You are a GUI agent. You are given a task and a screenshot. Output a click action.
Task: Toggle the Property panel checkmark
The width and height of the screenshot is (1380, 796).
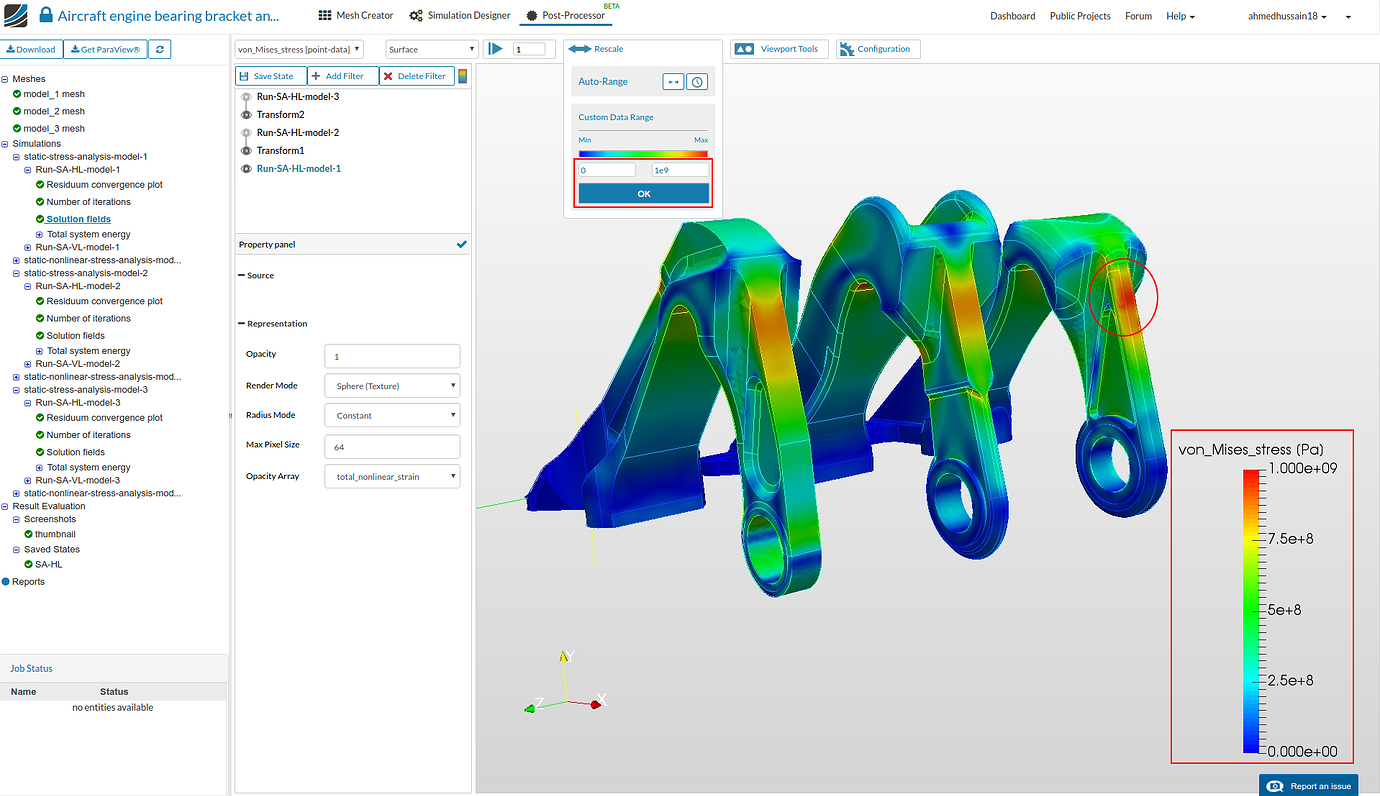[460, 243]
